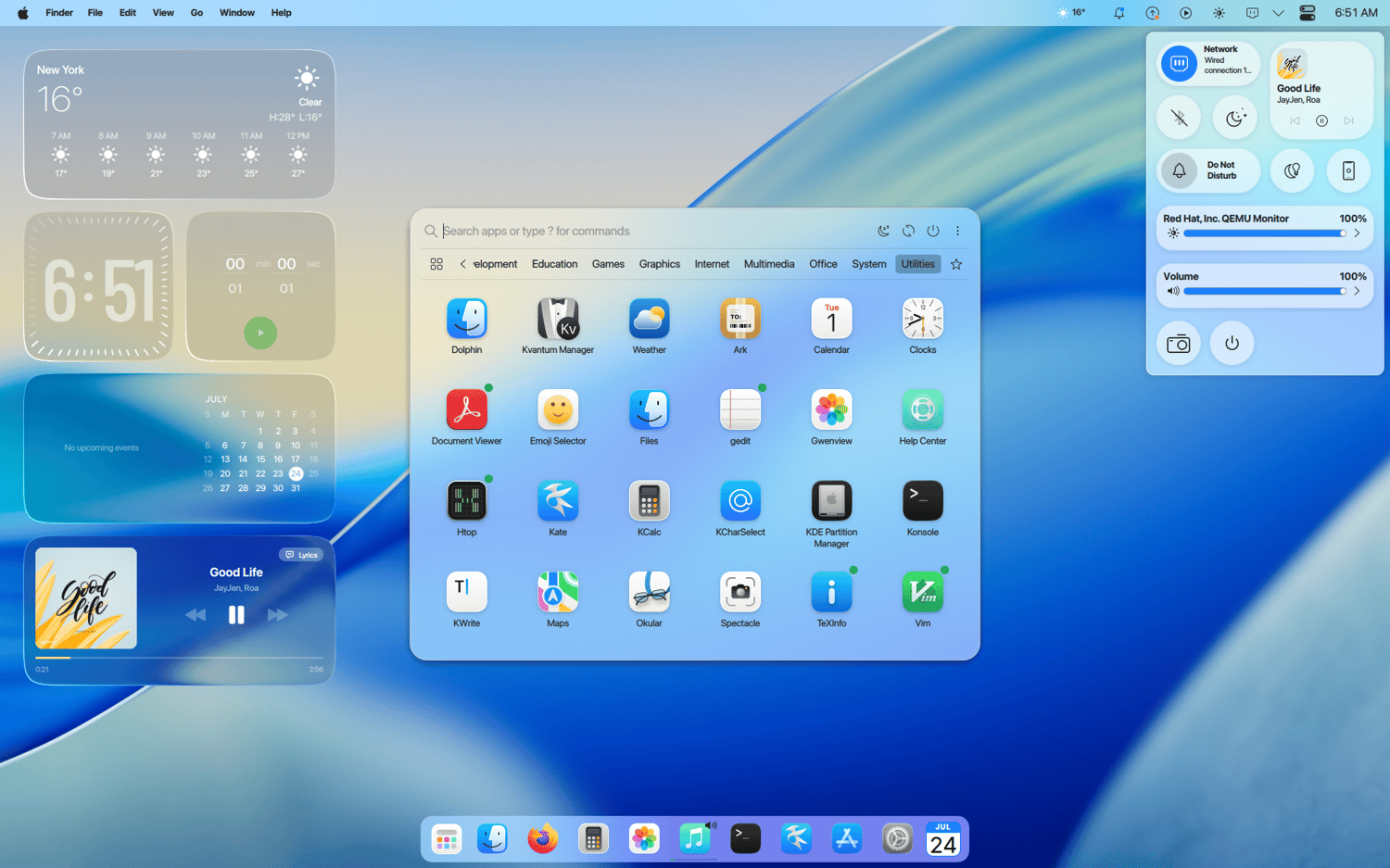Screen dimensions: 1390x868
Task: Launch KCharSelect character picker
Action: (x=740, y=501)
